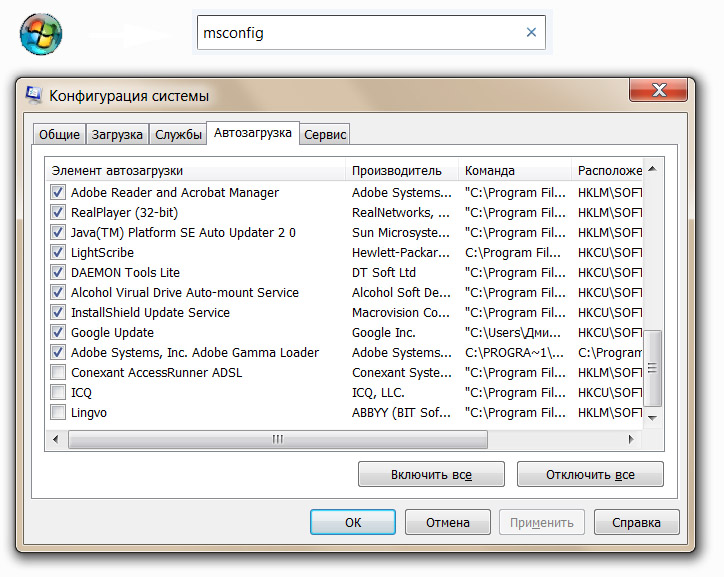This screenshot has width=724, height=577.
Task: Click the Отключить все button
Action: 590,474
